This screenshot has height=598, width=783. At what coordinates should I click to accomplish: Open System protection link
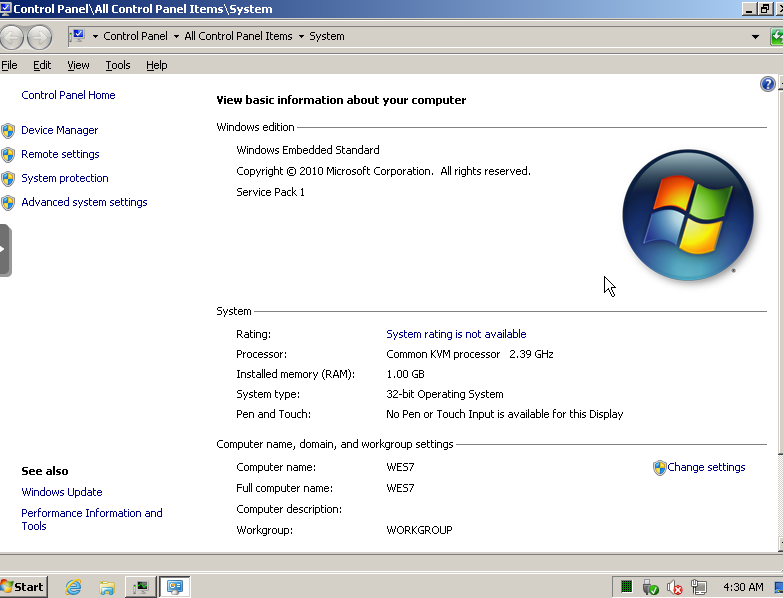[64, 178]
